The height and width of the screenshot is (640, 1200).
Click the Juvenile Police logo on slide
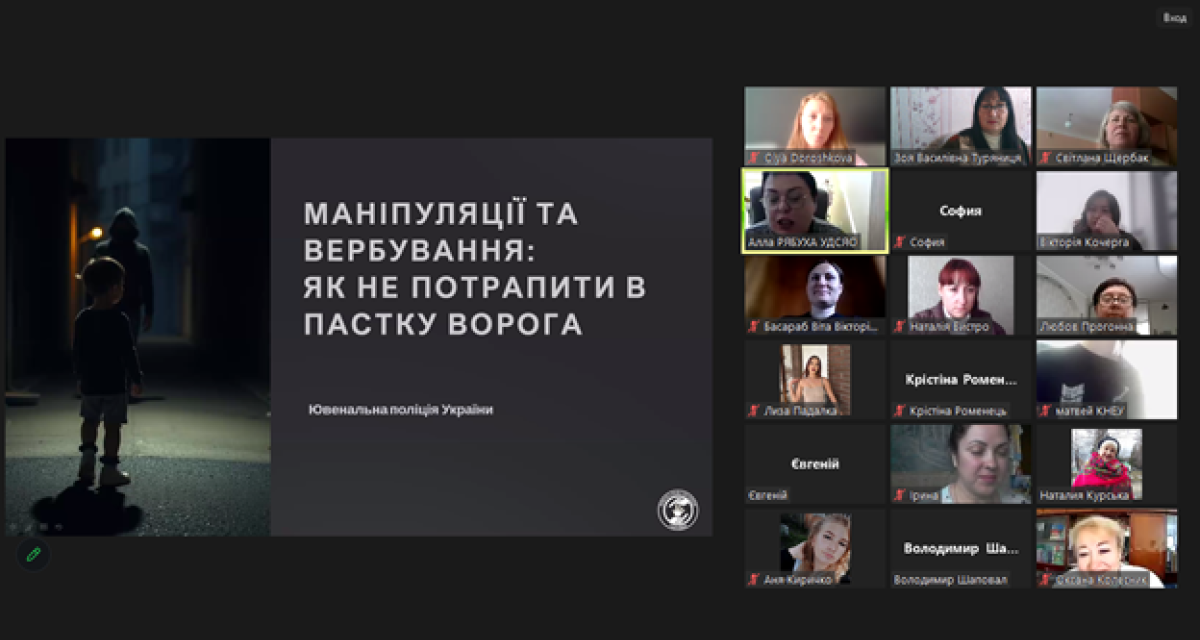click(677, 509)
